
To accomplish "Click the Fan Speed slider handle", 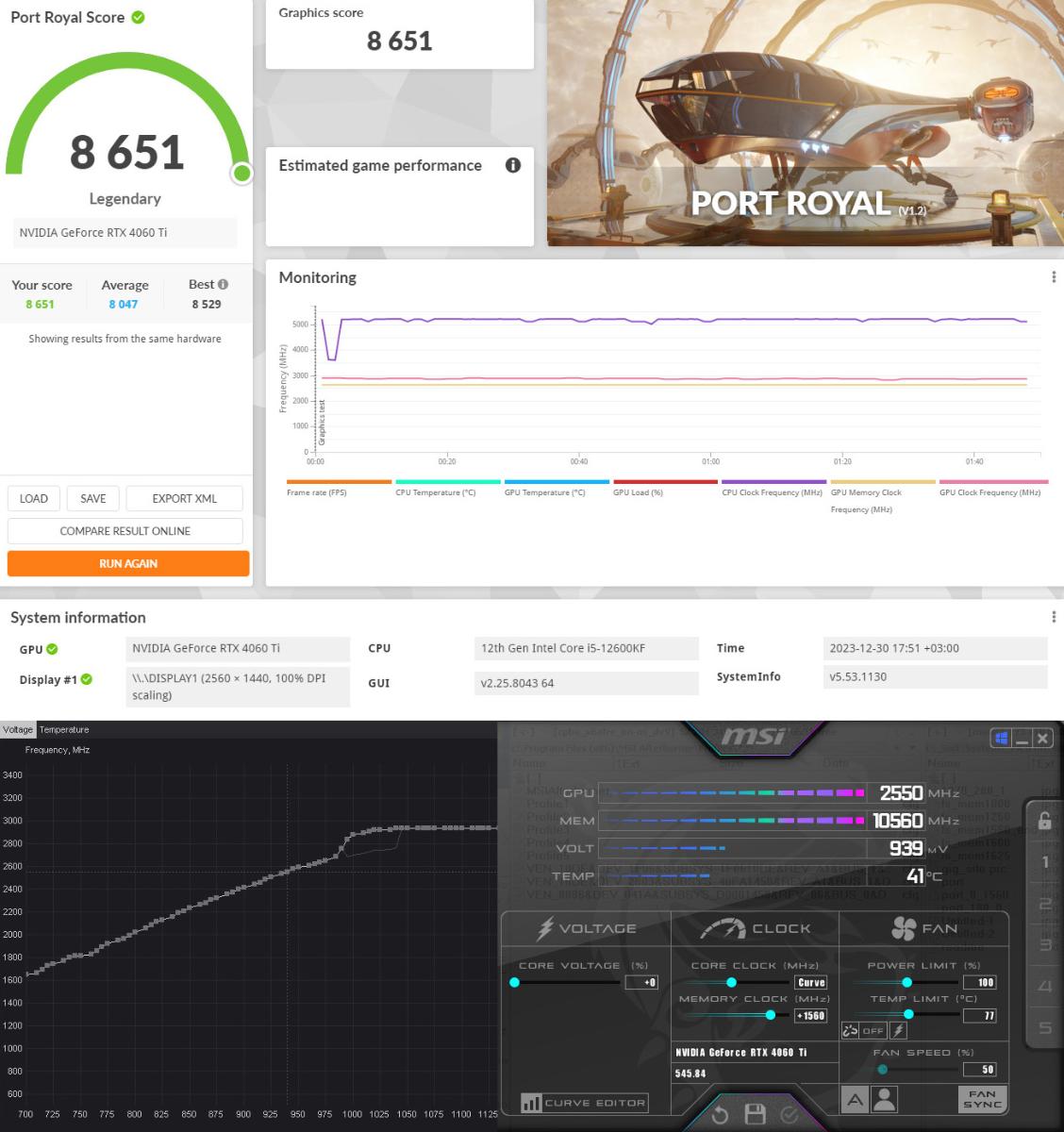I will [882, 1069].
